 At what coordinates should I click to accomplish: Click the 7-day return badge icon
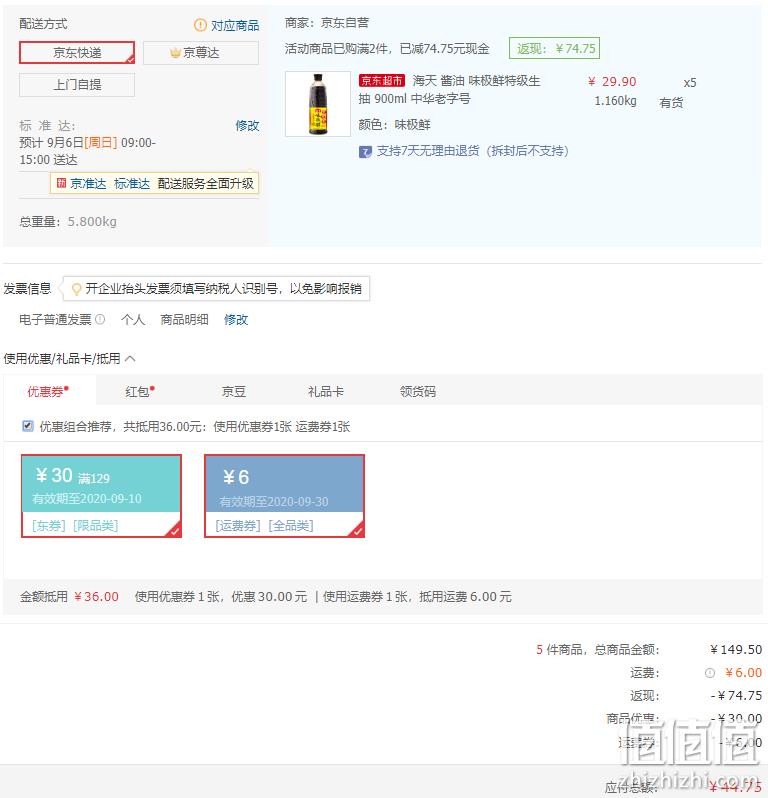pyautogui.click(x=365, y=152)
